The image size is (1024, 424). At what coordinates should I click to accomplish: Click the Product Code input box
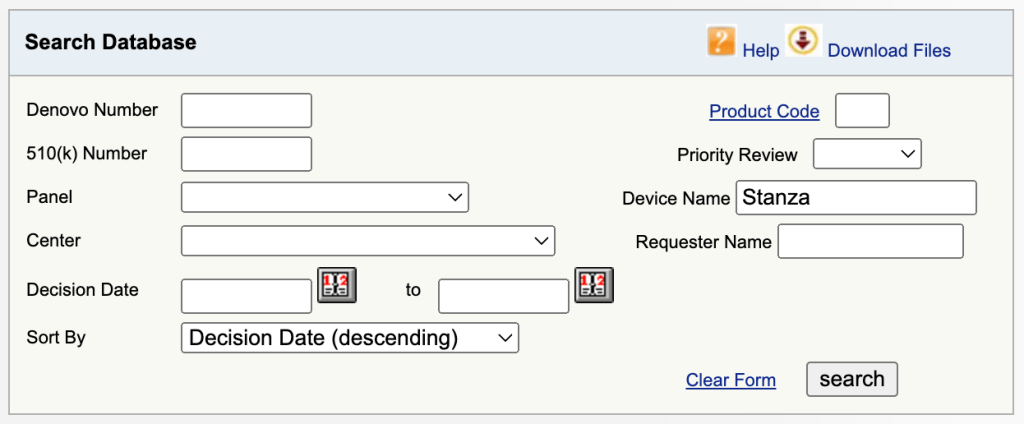click(x=863, y=110)
